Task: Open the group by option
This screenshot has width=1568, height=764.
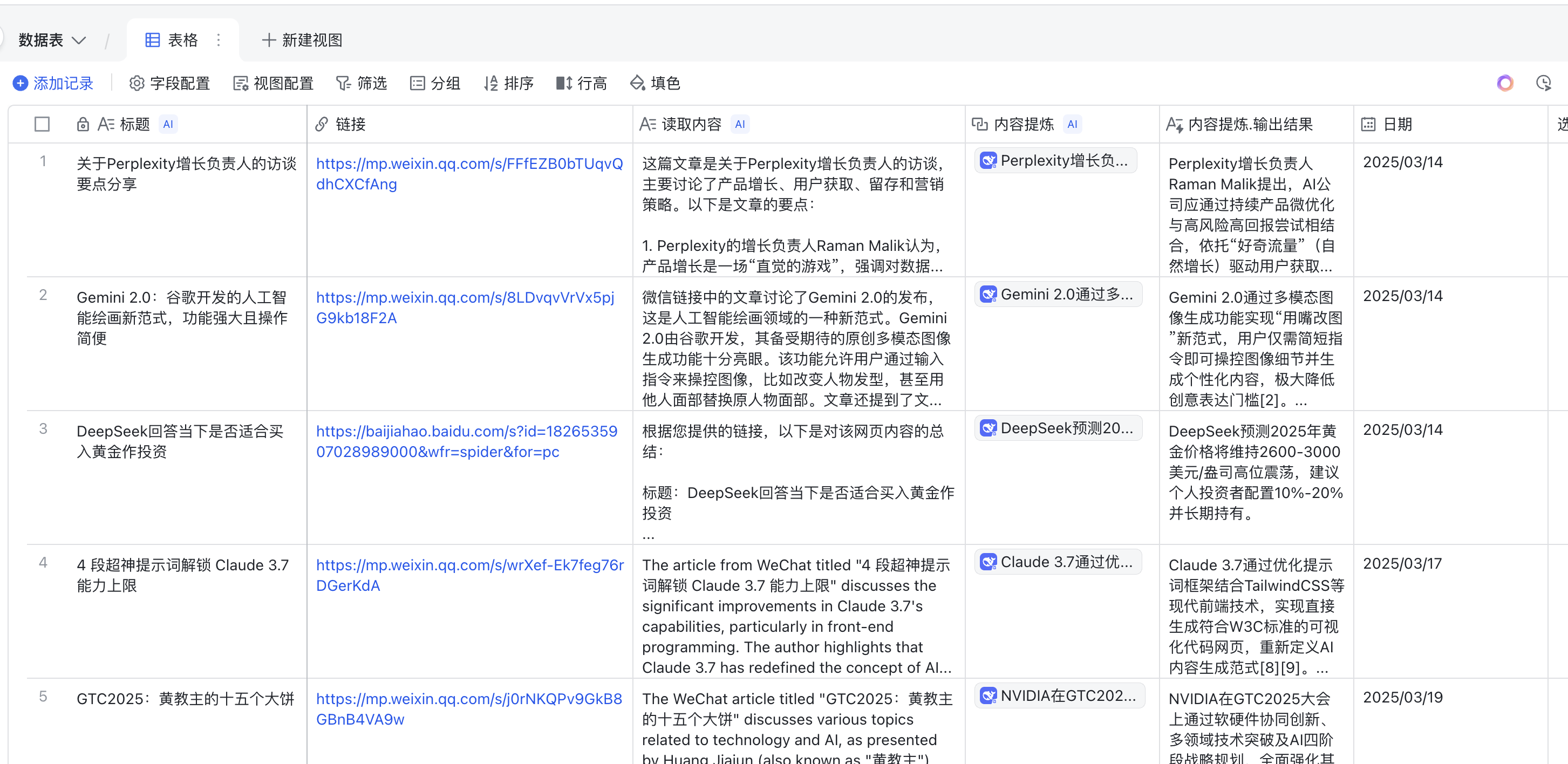Action: point(434,83)
